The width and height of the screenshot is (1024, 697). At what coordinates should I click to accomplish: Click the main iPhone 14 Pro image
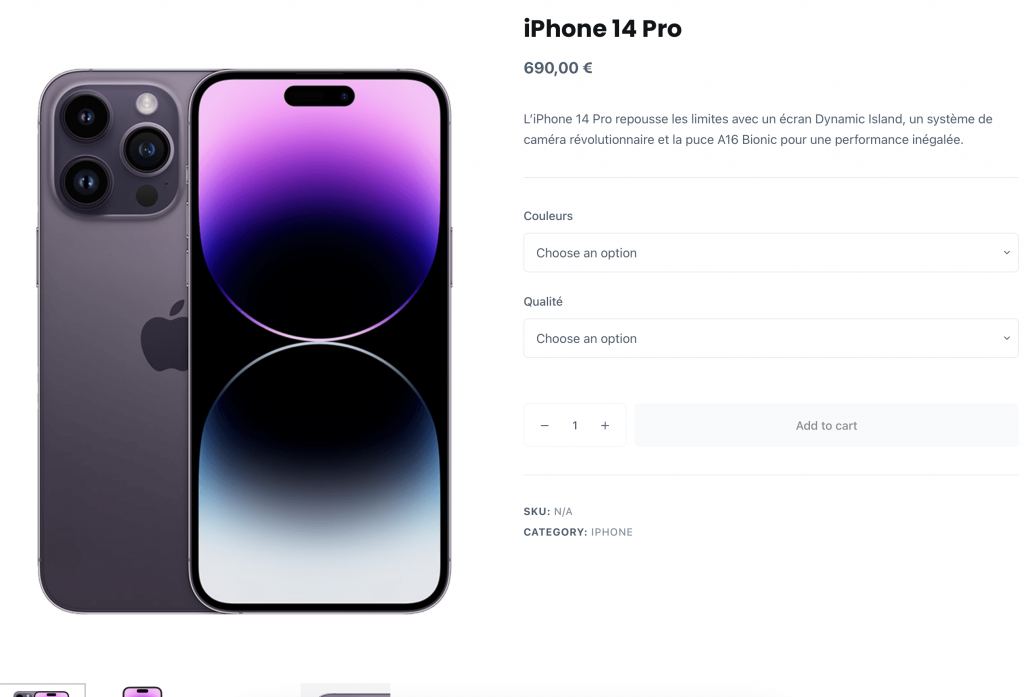[244, 341]
